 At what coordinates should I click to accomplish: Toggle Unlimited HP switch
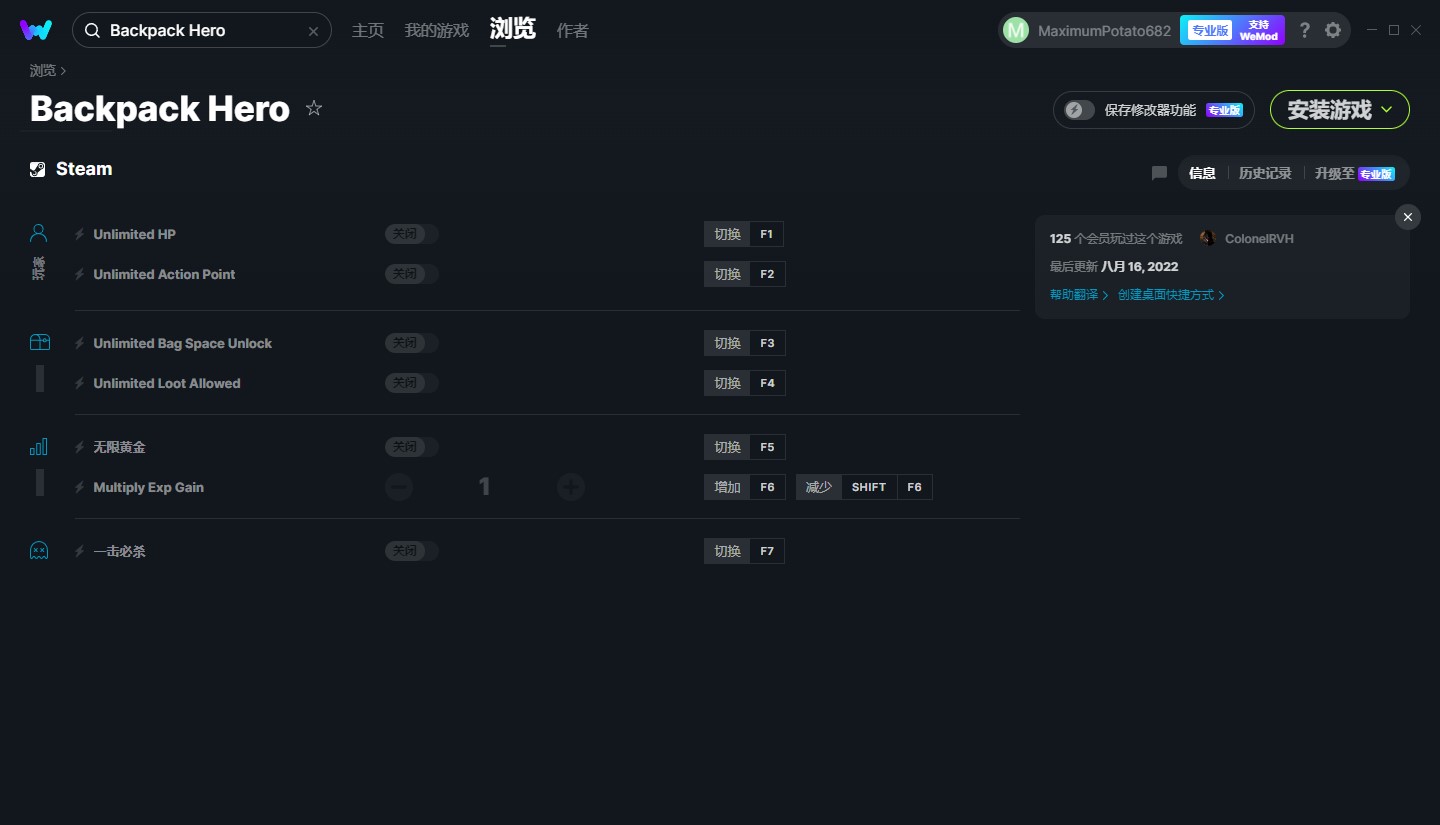click(412, 234)
